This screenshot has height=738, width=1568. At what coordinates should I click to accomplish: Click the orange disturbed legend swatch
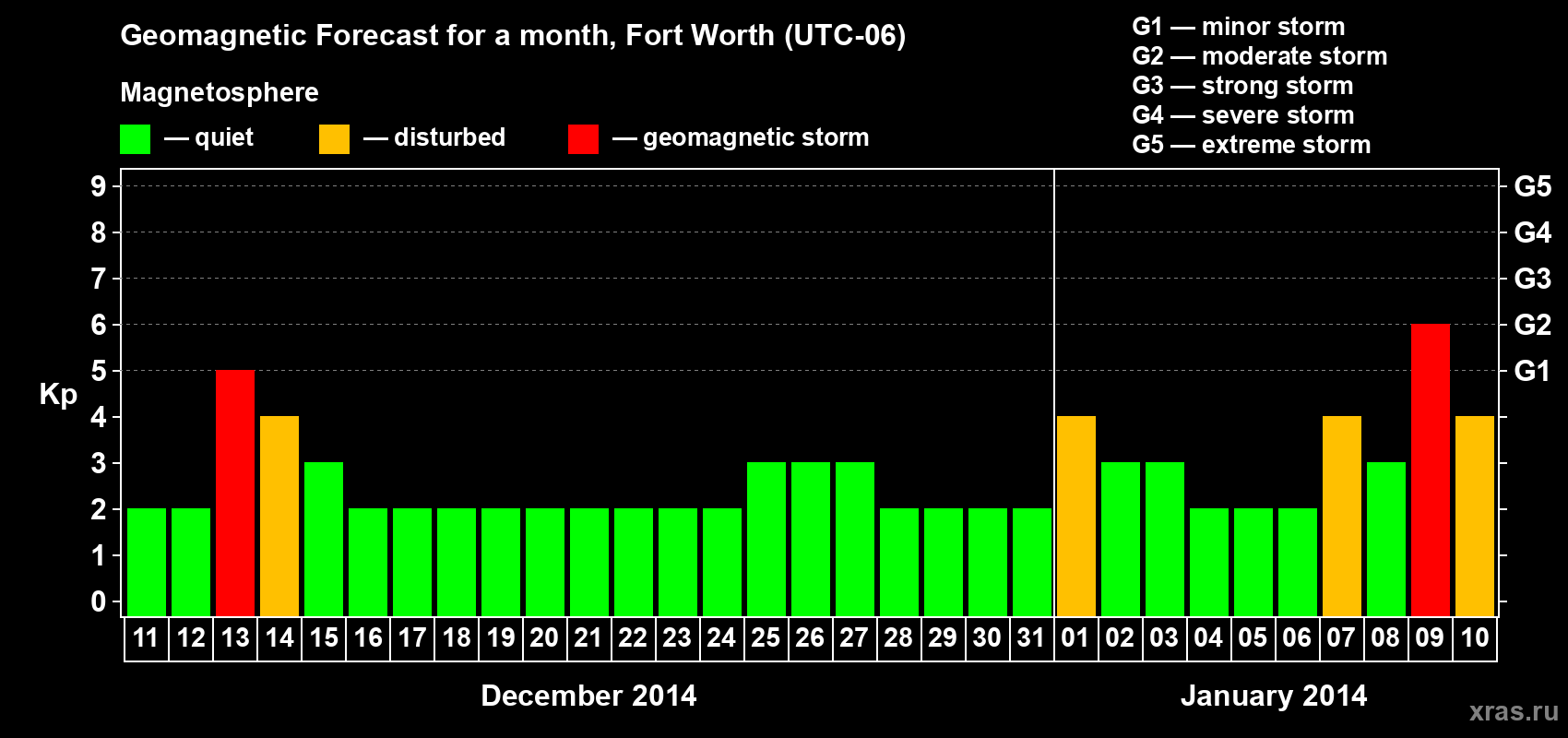334,139
